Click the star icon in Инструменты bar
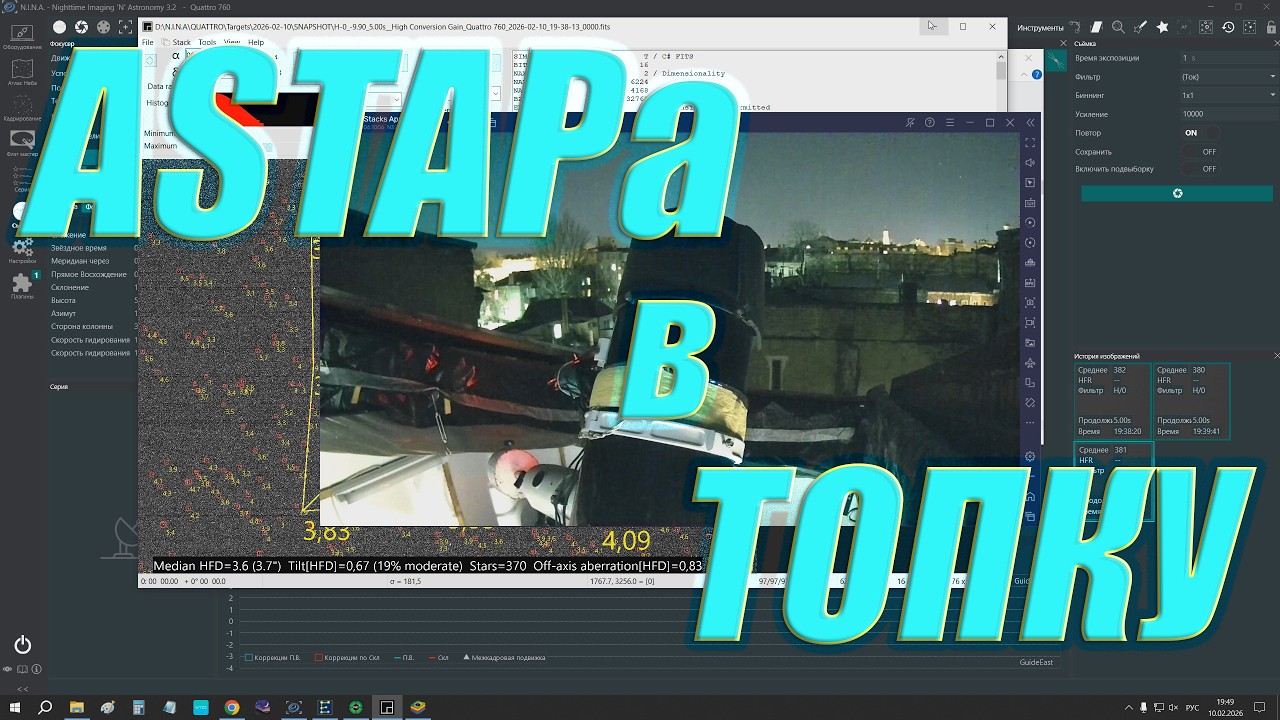Image resolution: width=1280 pixels, height=720 pixels. [x=1162, y=28]
